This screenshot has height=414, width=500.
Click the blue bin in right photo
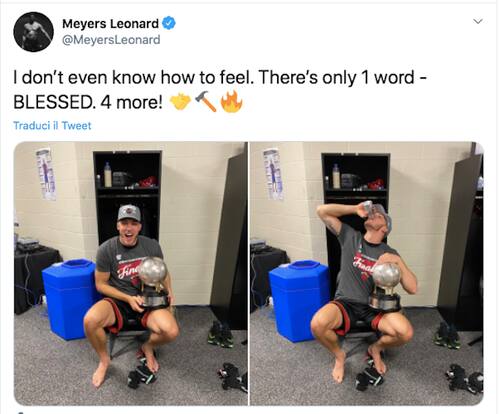click(299, 301)
